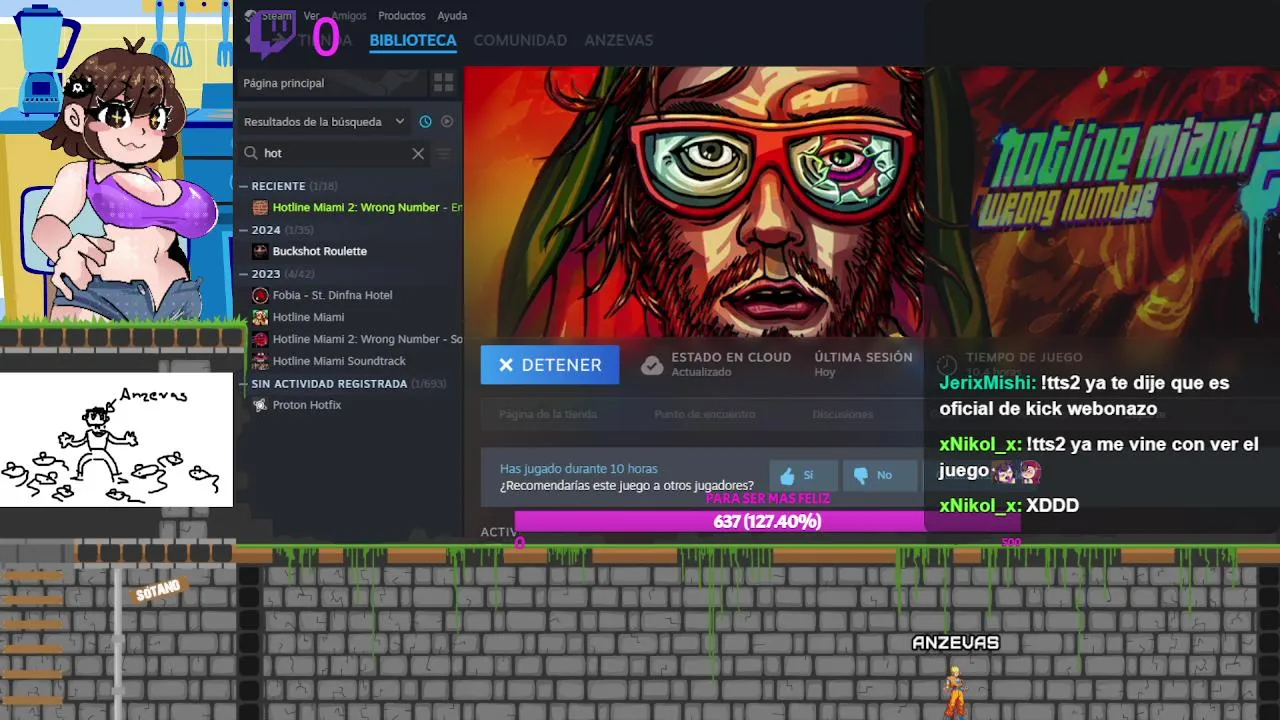
Task: Choose No thumbs-down recommendation
Action: (879, 476)
